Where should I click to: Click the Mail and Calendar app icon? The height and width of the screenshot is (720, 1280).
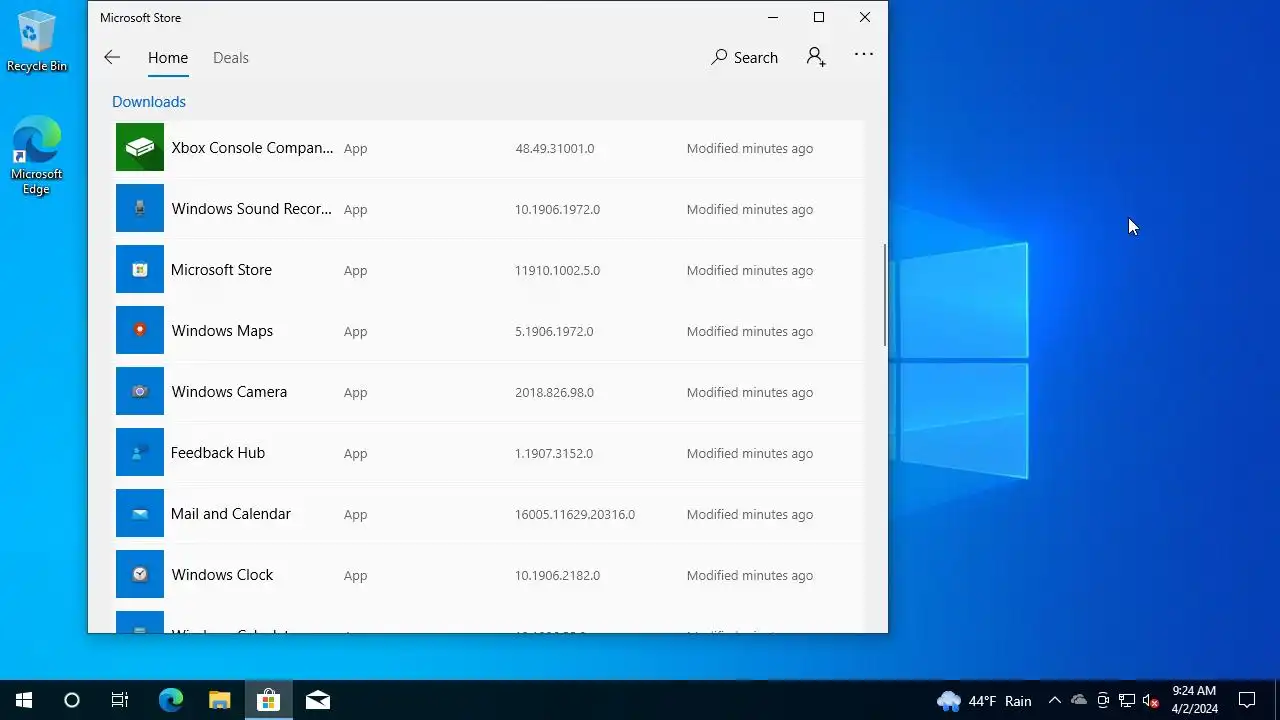pyautogui.click(x=140, y=514)
